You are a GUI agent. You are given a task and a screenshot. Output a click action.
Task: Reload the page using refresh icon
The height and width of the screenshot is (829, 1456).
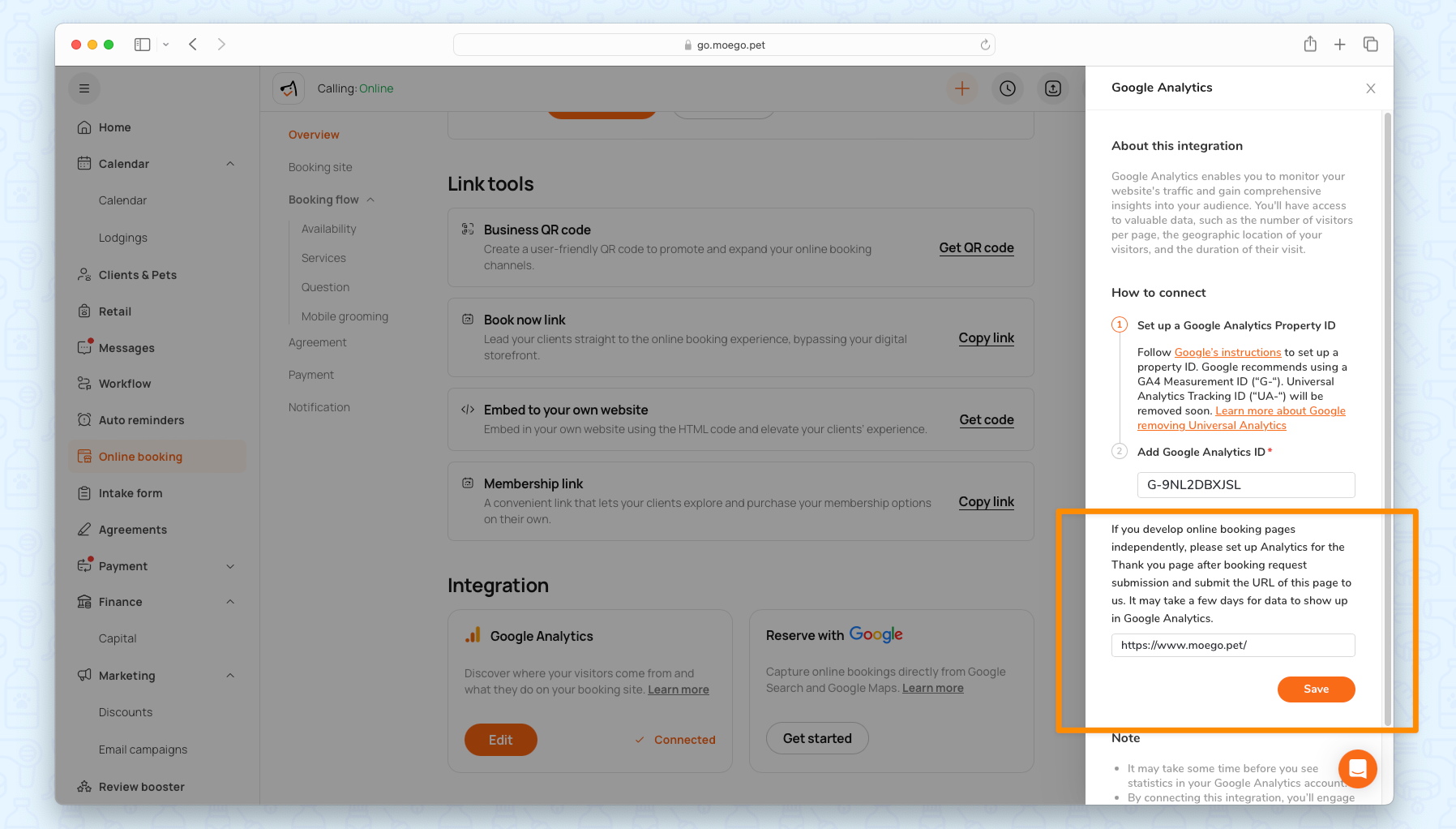pos(985,45)
